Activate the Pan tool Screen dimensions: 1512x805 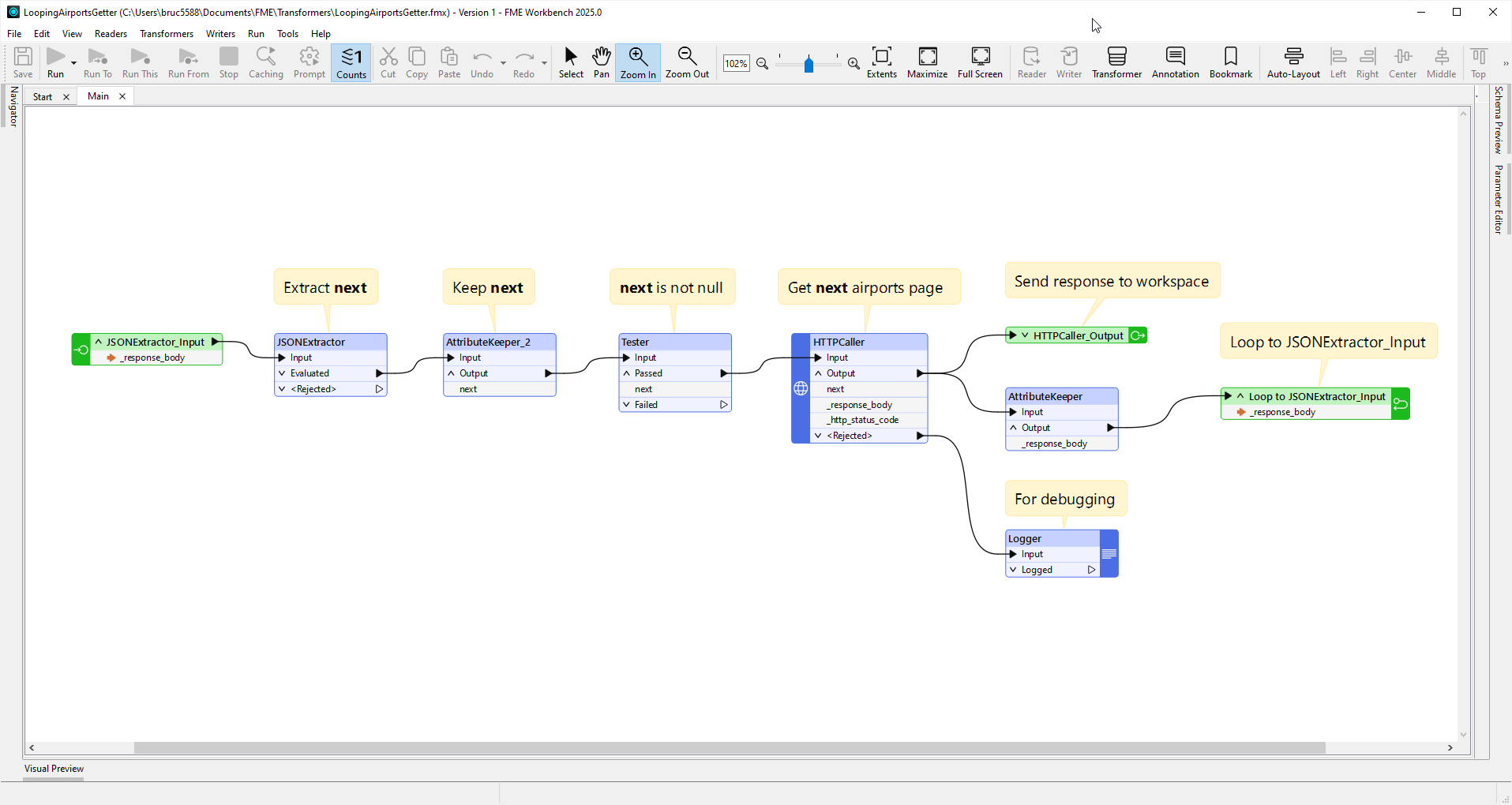[x=601, y=62]
